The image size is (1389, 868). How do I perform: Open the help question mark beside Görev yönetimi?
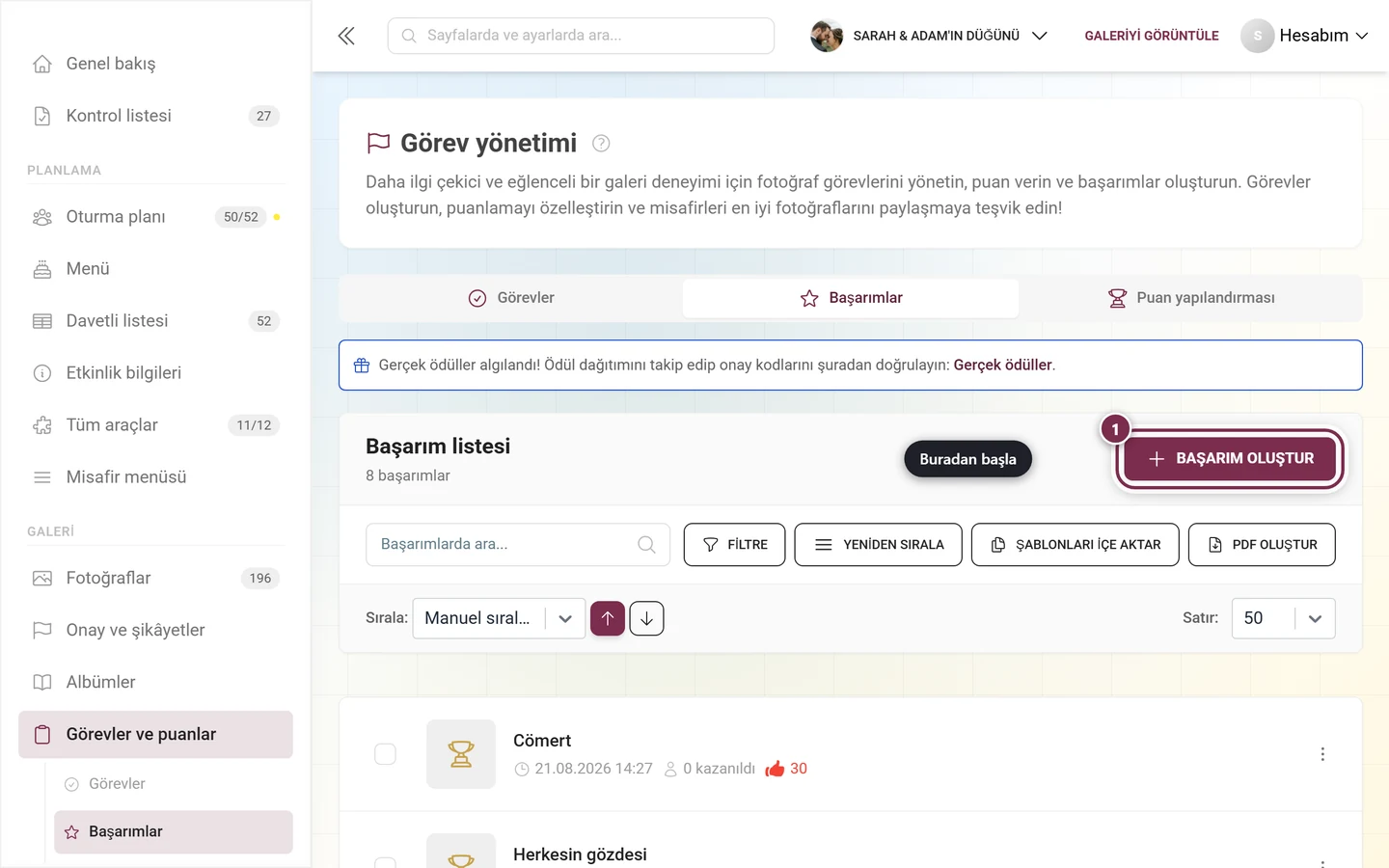[601, 144]
